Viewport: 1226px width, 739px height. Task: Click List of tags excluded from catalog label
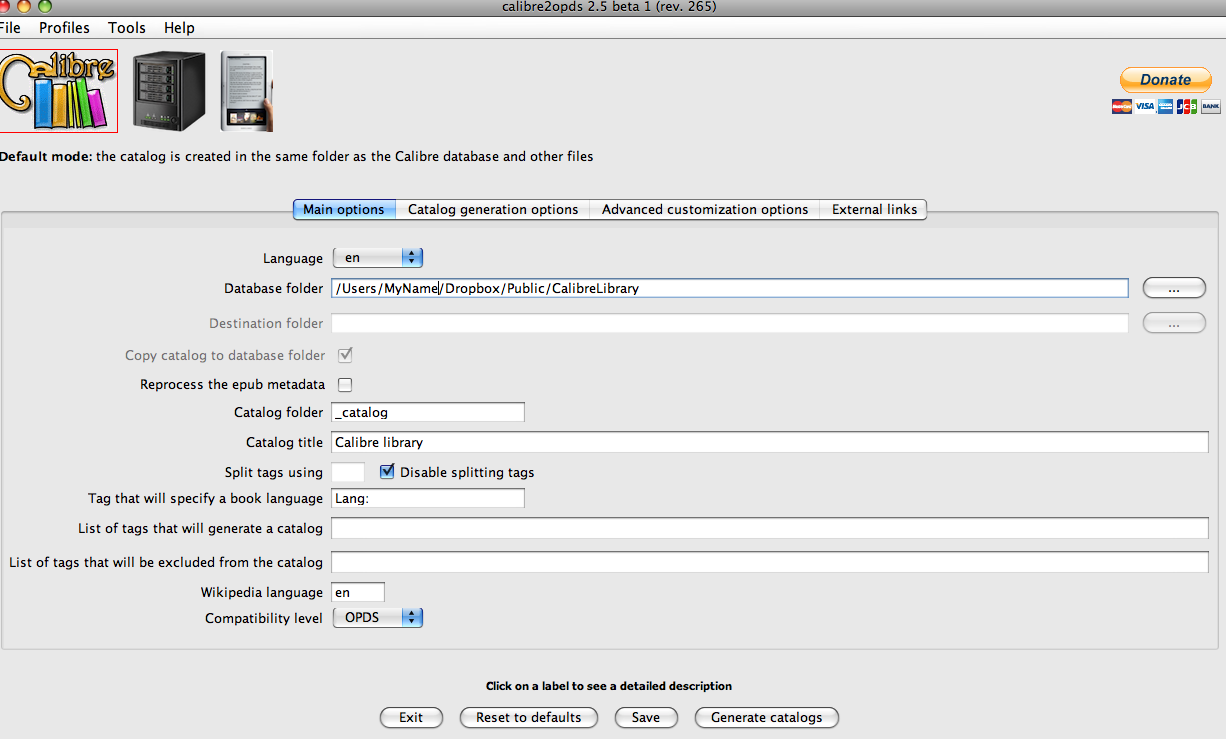point(166,562)
